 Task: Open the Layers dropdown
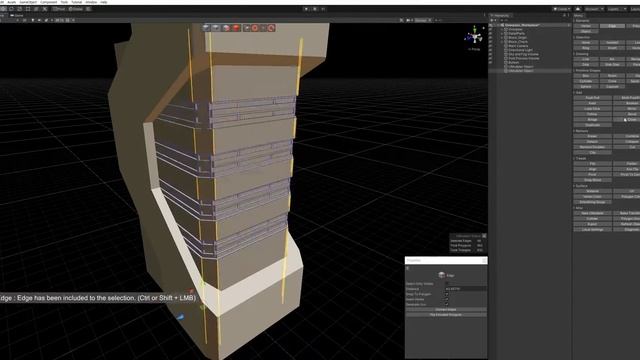pyautogui.click(x=617, y=9)
